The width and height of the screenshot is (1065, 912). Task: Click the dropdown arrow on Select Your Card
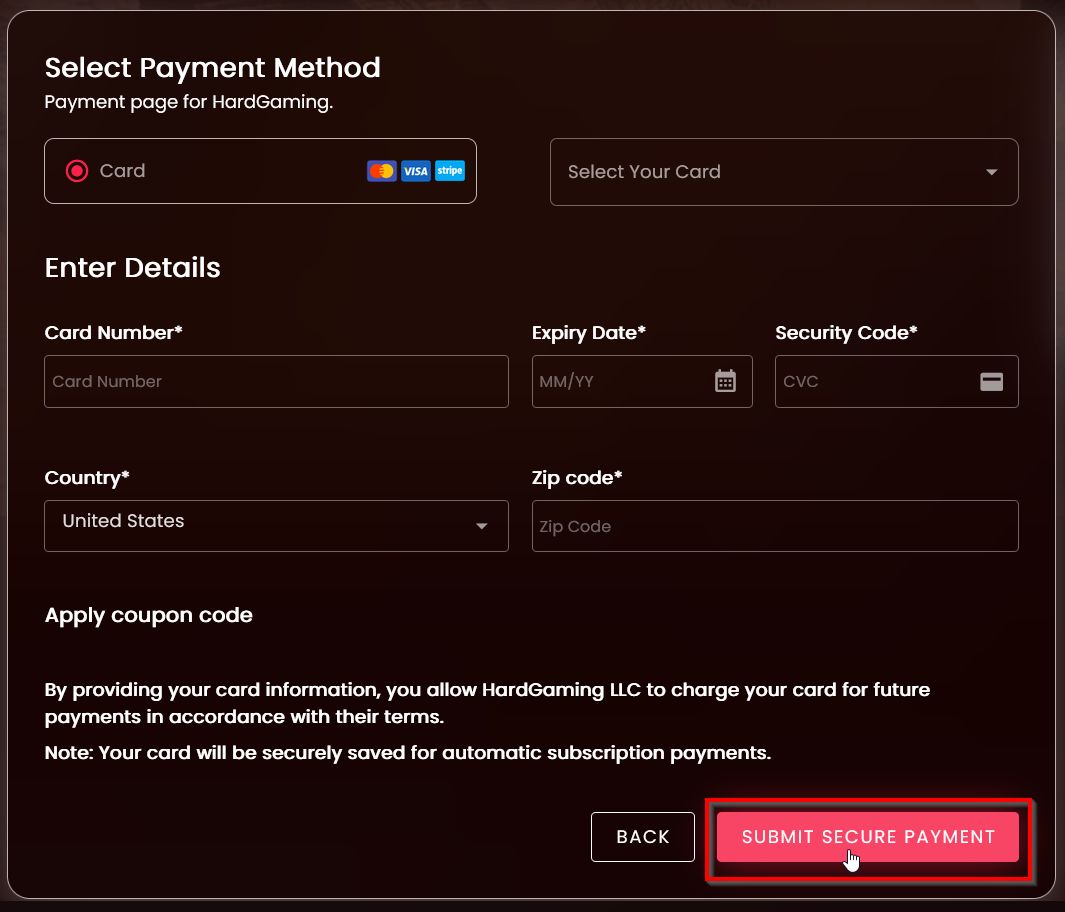[x=992, y=172]
